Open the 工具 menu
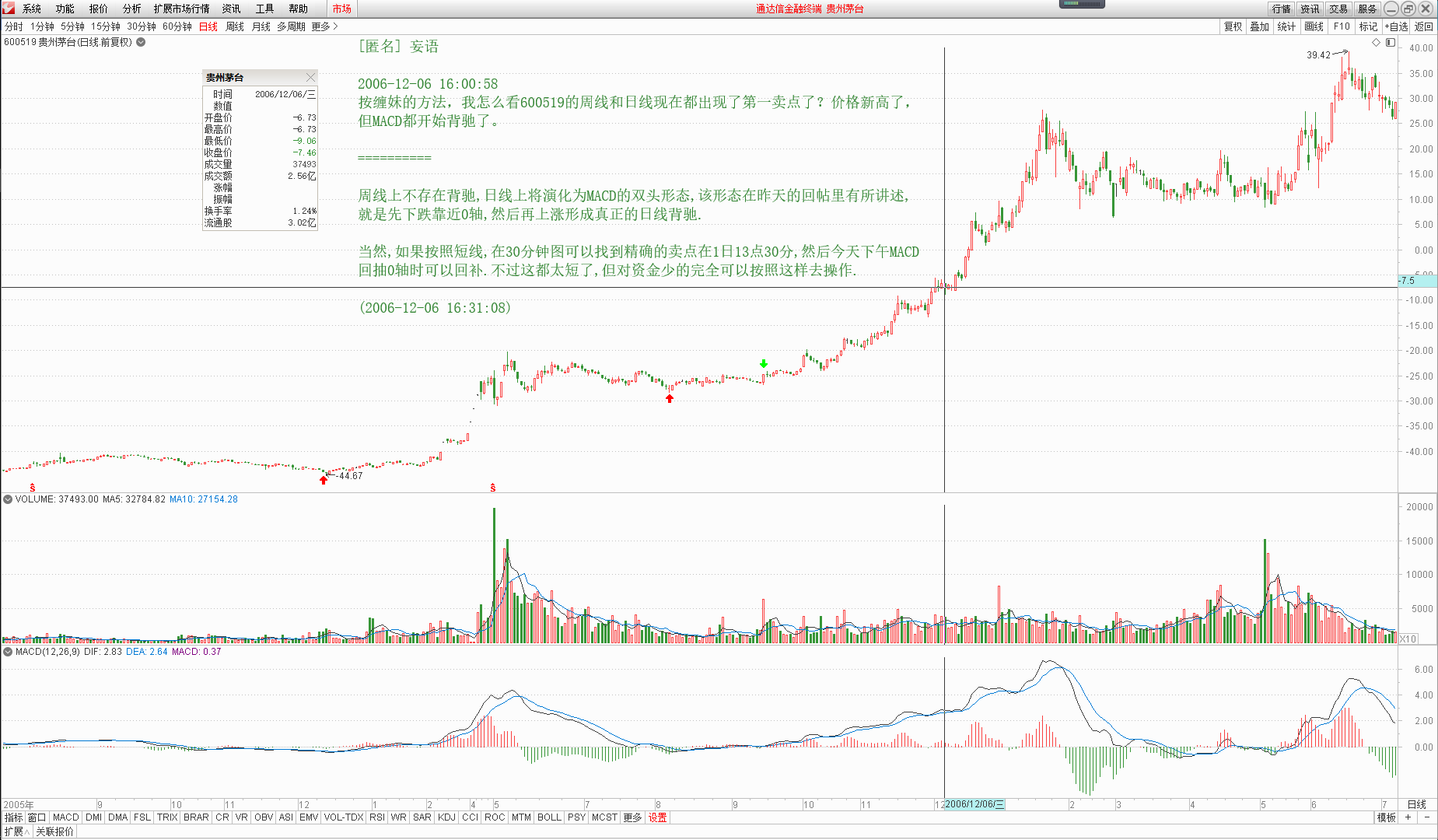 (x=264, y=9)
